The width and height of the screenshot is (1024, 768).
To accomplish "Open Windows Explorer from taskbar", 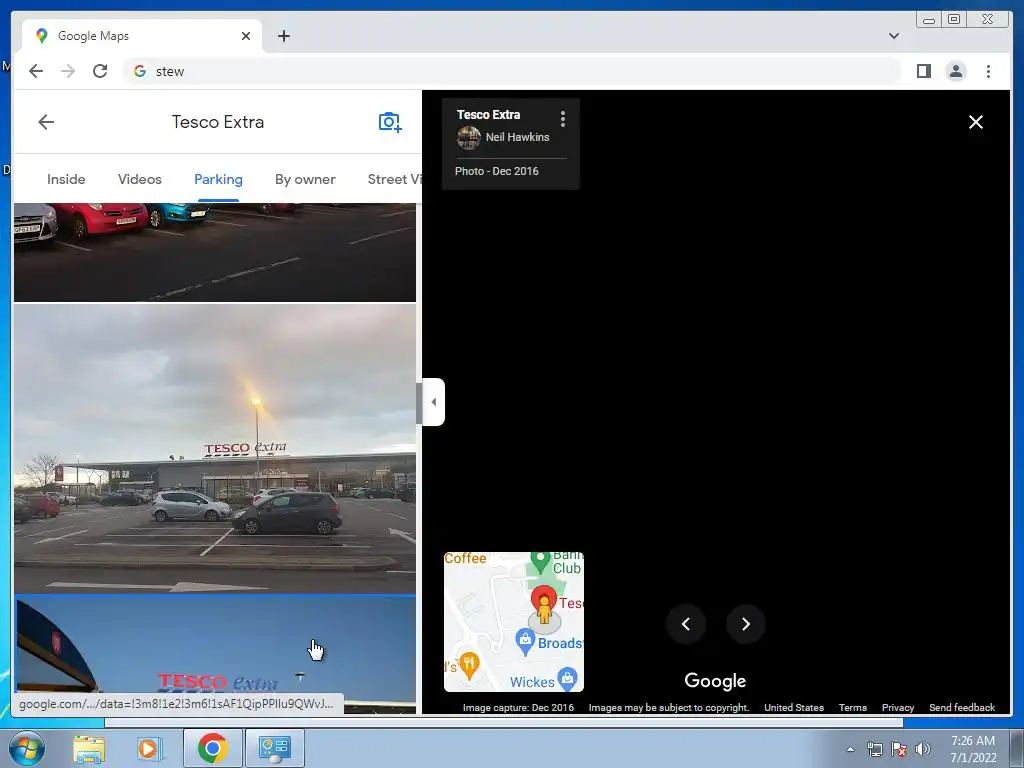I will pyautogui.click(x=89, y=748).
